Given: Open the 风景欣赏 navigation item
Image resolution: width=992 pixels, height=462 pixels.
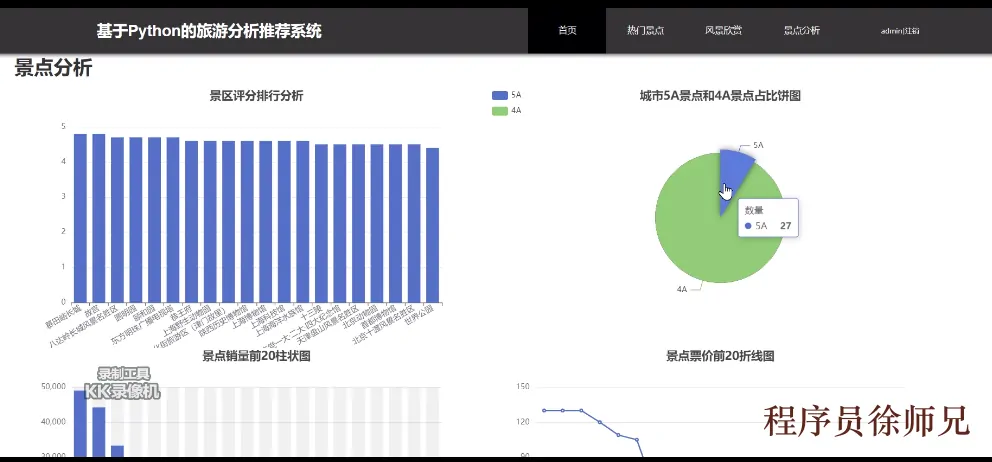Looking at the screenshot, I should click(723, 30).
